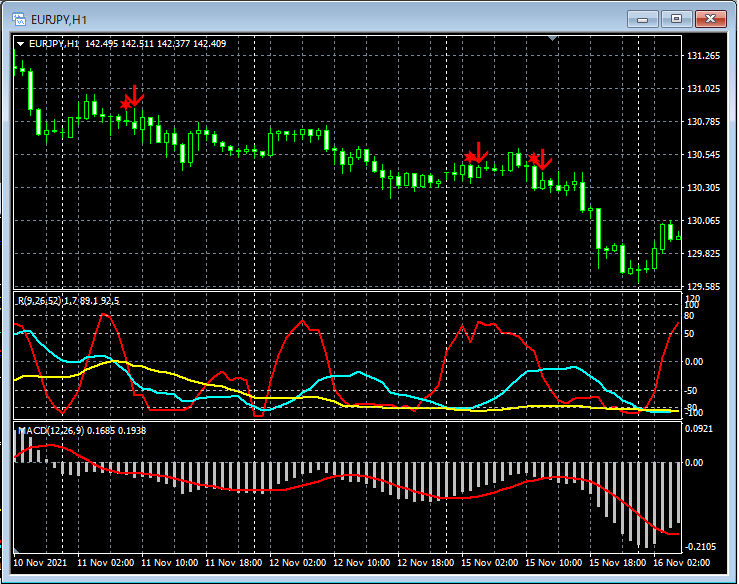Expand the triangle beside the EURJPY,H1 chart label
Image resolution: width=739 pixels, height=584 pixels.
tap(20, 43)
